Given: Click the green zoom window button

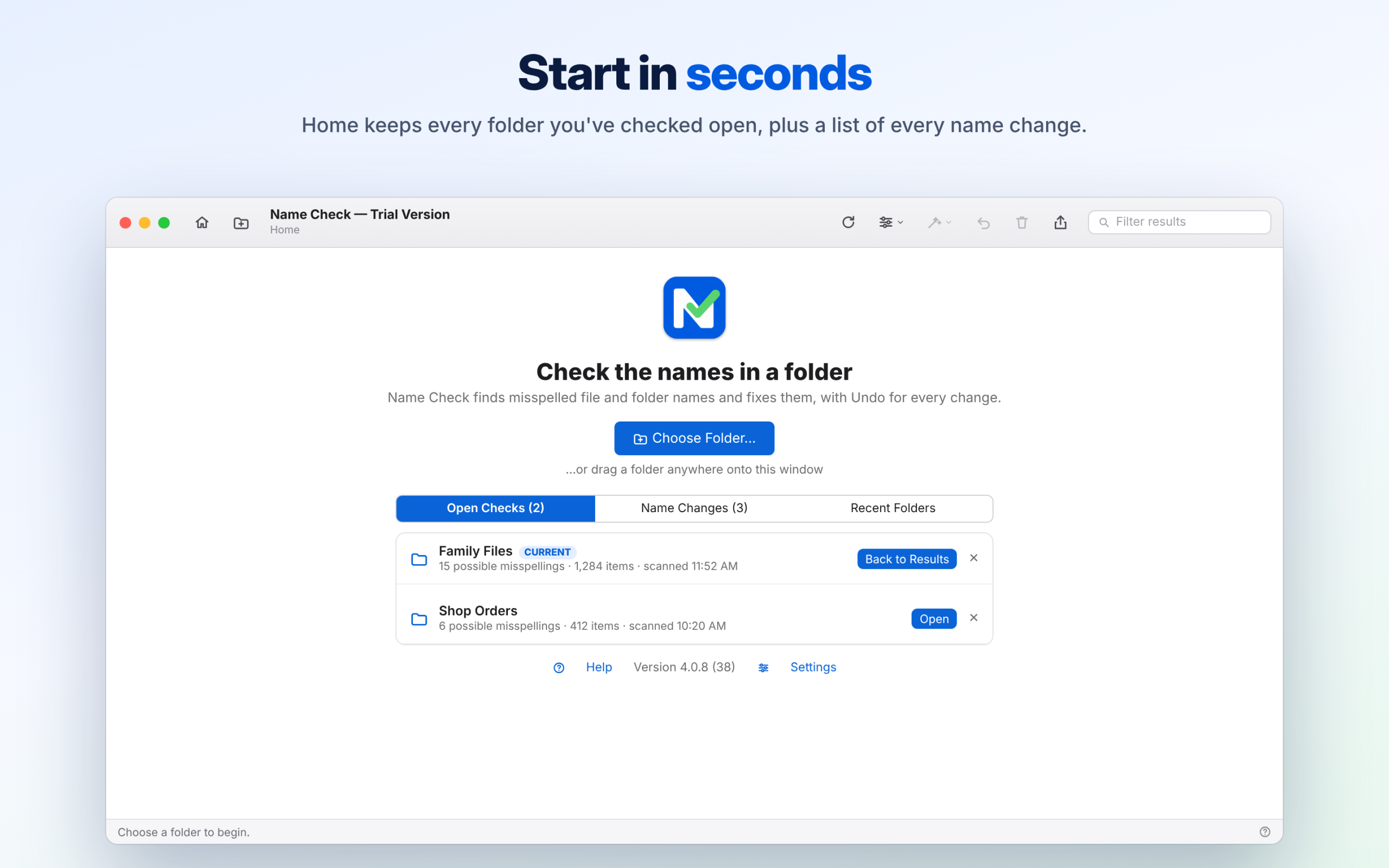Looking at the screenshot, I should [164, 223].
